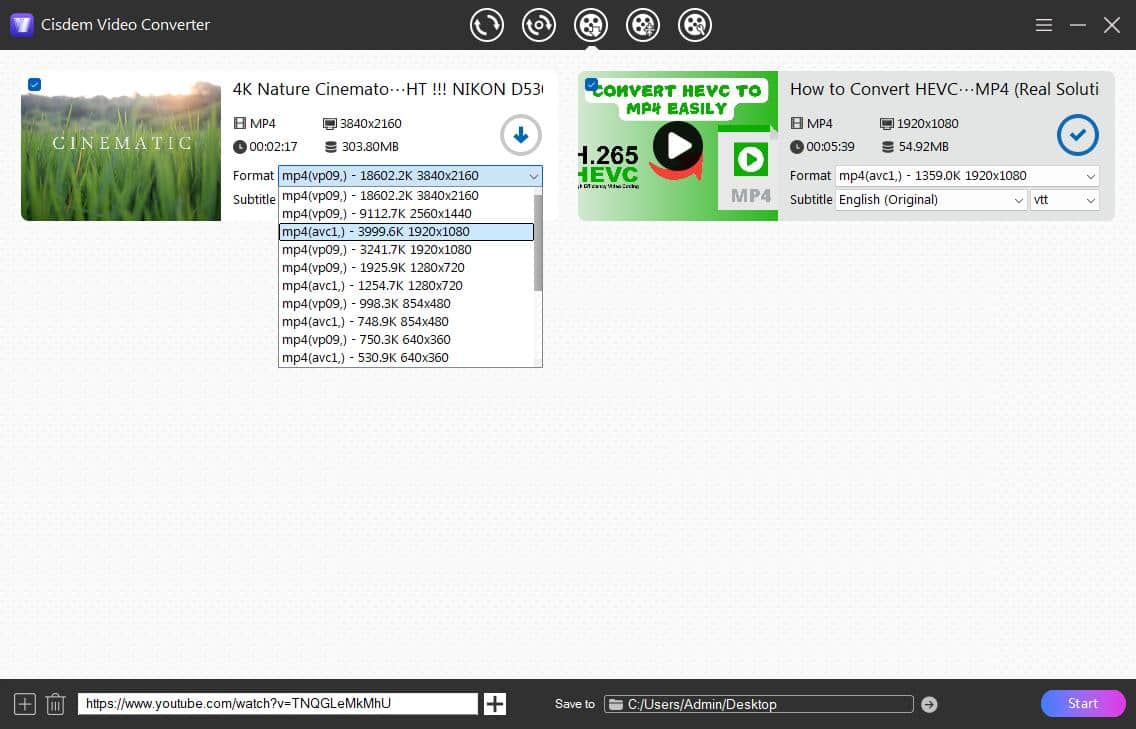Open the DVD Ripping mode icon
Screen dimensions: 1136x729
(x=539, y=25)
